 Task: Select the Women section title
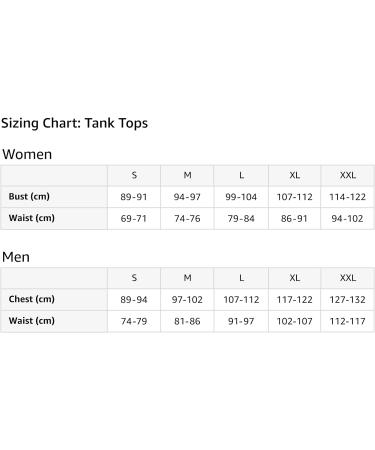[x=27, y=154]
